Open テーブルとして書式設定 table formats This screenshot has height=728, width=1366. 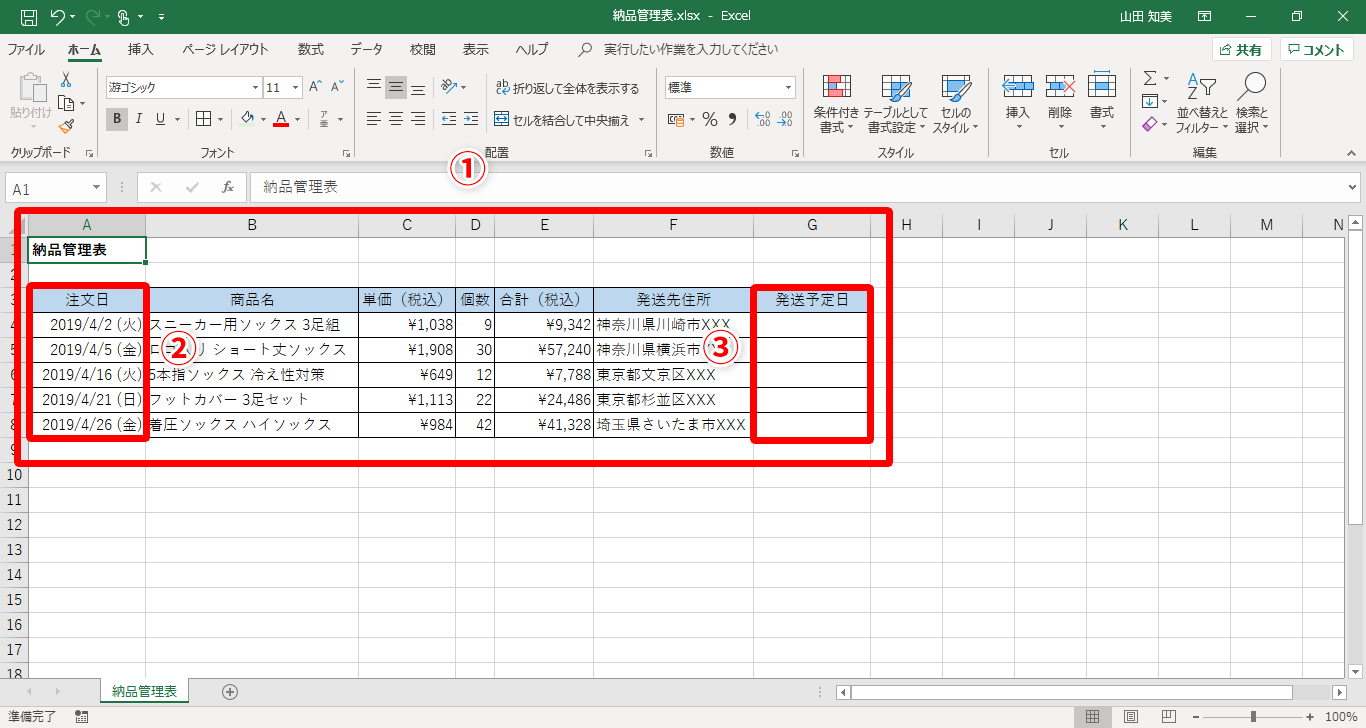pos(895,105)
